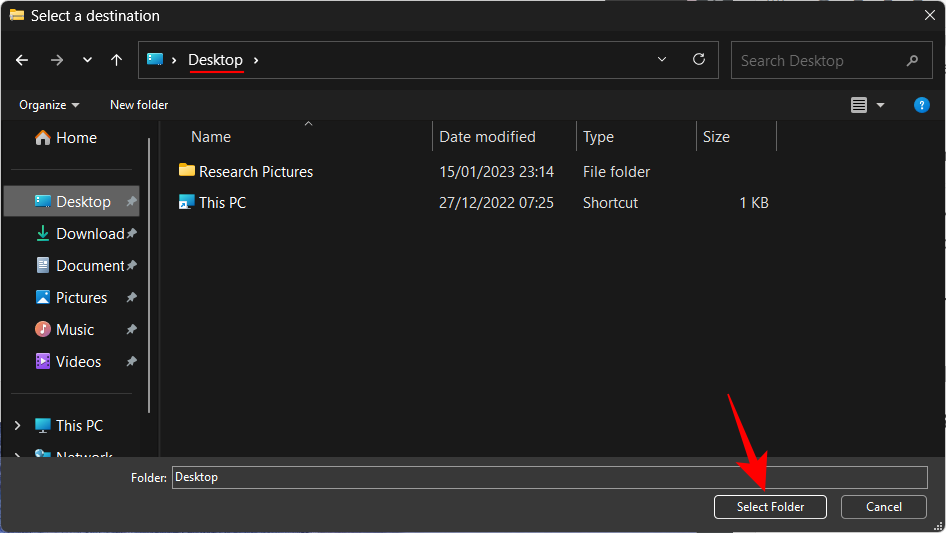Open Videos in the navigation pane
Image resolution: width=946 pixels, height=533 pixels.
point(68,362)
